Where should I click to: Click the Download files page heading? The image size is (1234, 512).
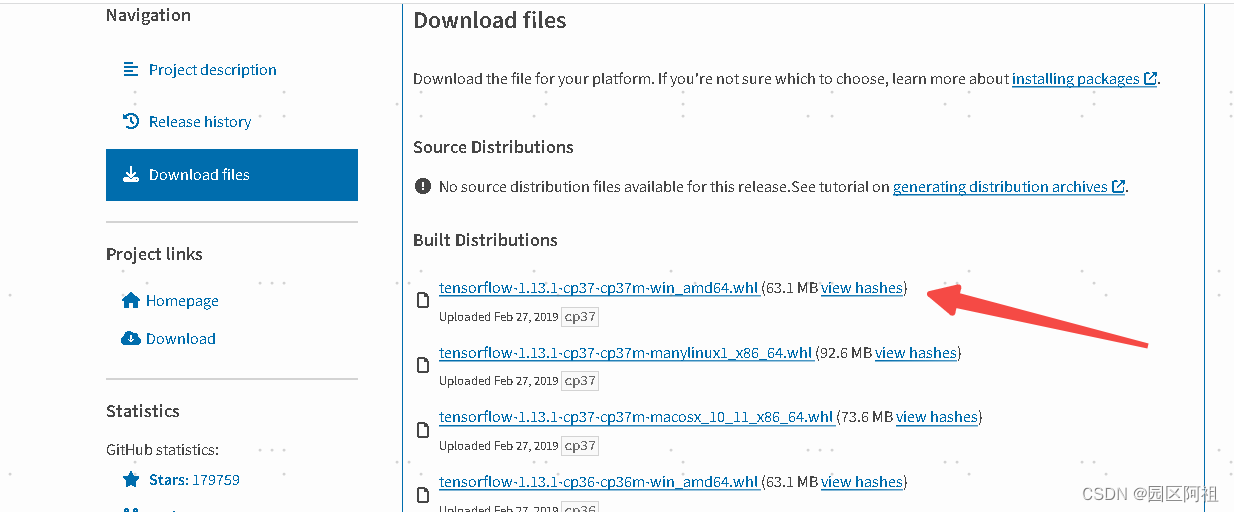click(490, 20)
